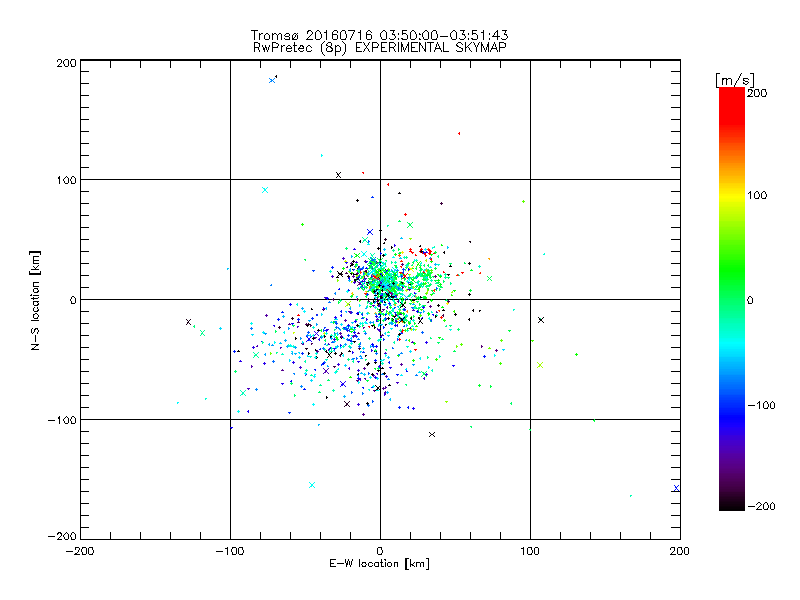Screen dimensions: 800x600
Task: Click the colorbar label '0'
Action: click(750, 301)
